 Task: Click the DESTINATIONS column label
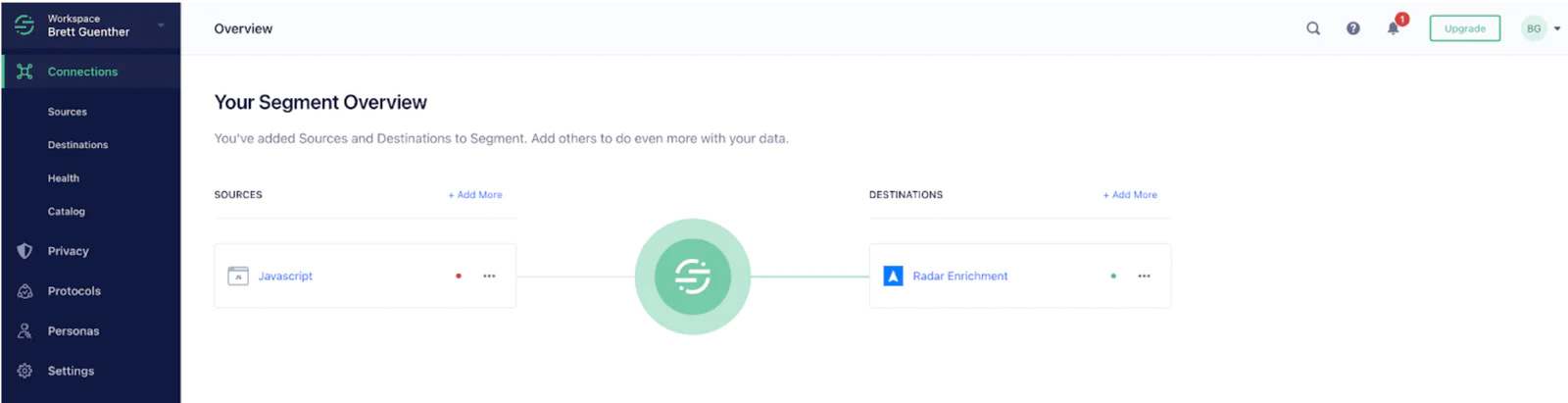coord(906,195)
